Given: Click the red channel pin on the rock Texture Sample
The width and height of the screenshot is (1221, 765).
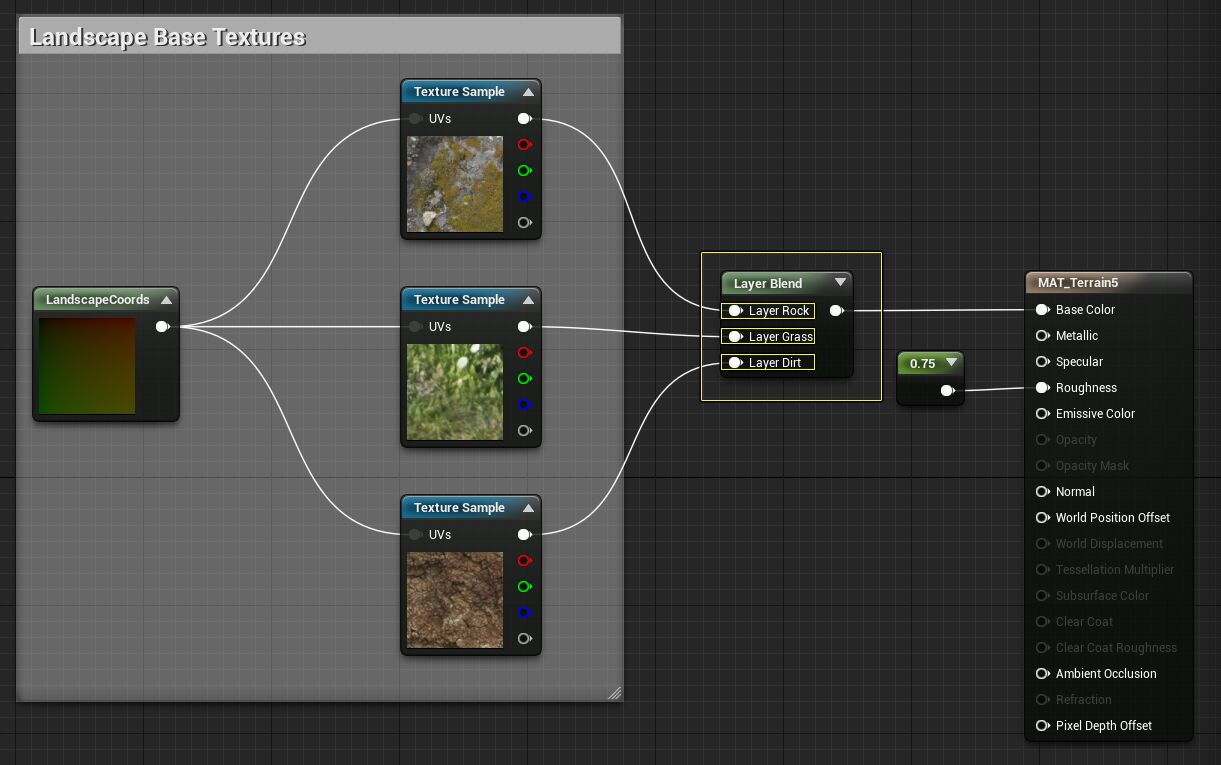Looking at the screenshot, I should pos(523,145).
